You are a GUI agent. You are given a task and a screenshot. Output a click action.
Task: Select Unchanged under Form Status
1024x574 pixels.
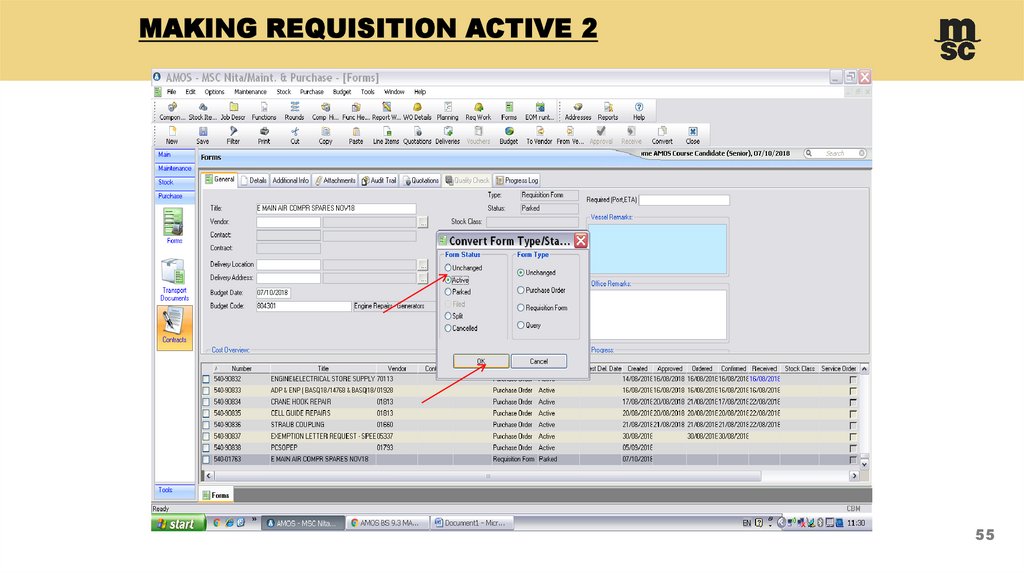[x=464, y=268]
